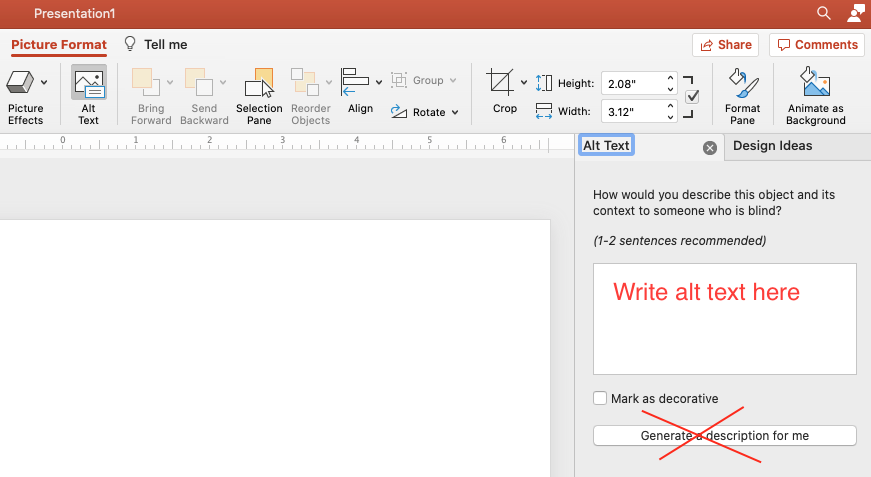Switch to the Design Ideas tab

coord(772,146)
